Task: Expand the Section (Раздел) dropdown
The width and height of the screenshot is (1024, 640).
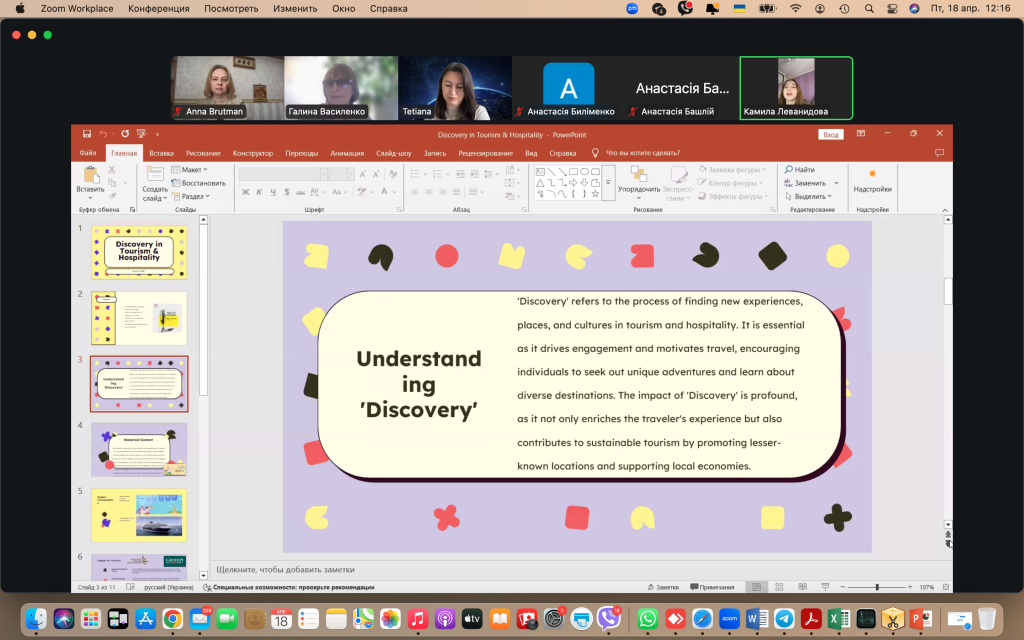Action: (192, 196)
